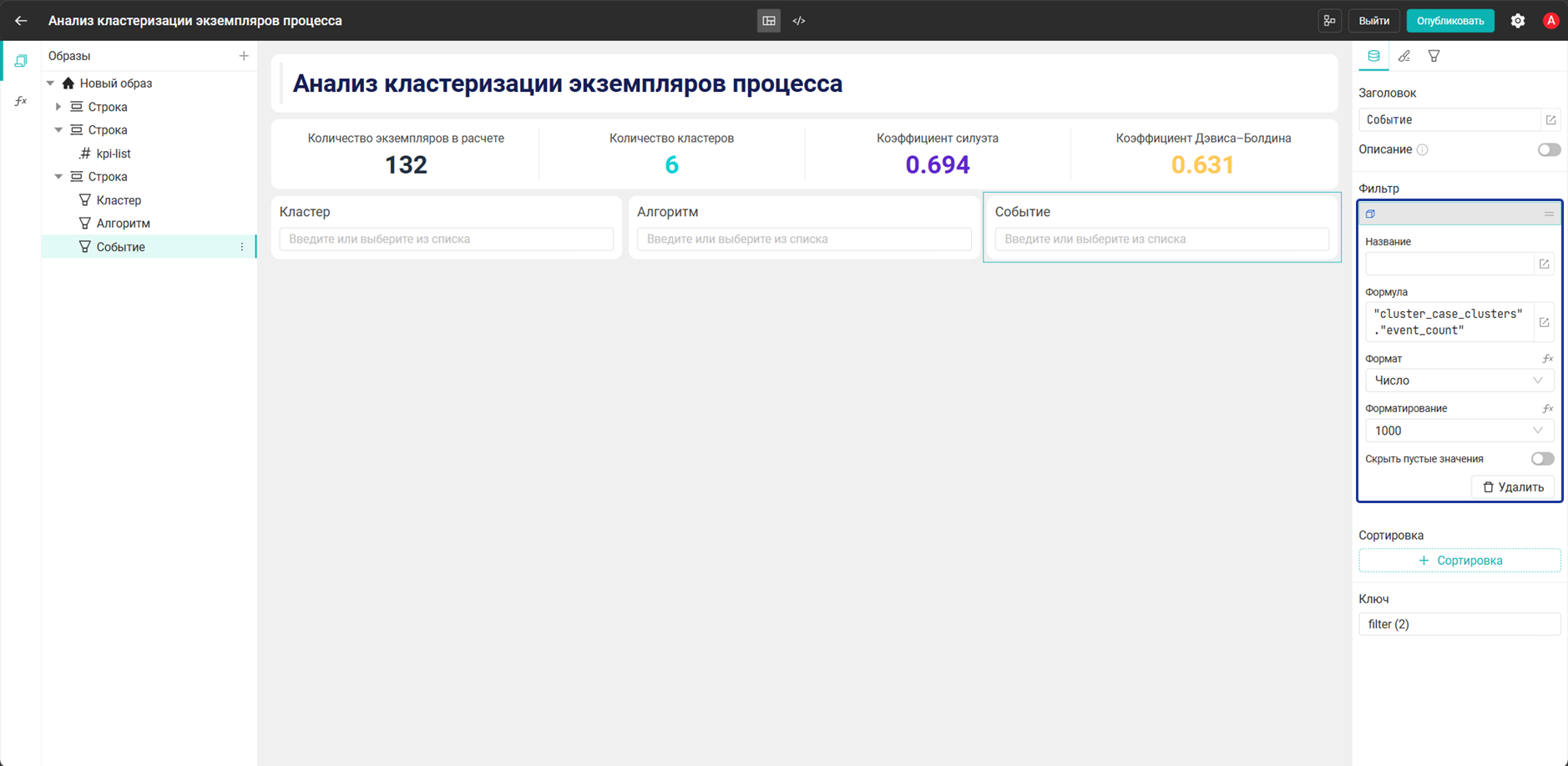Click the Ключ field with filter (2)
Viewport: 1568px width, 766px height.
tap(1459, 624)
